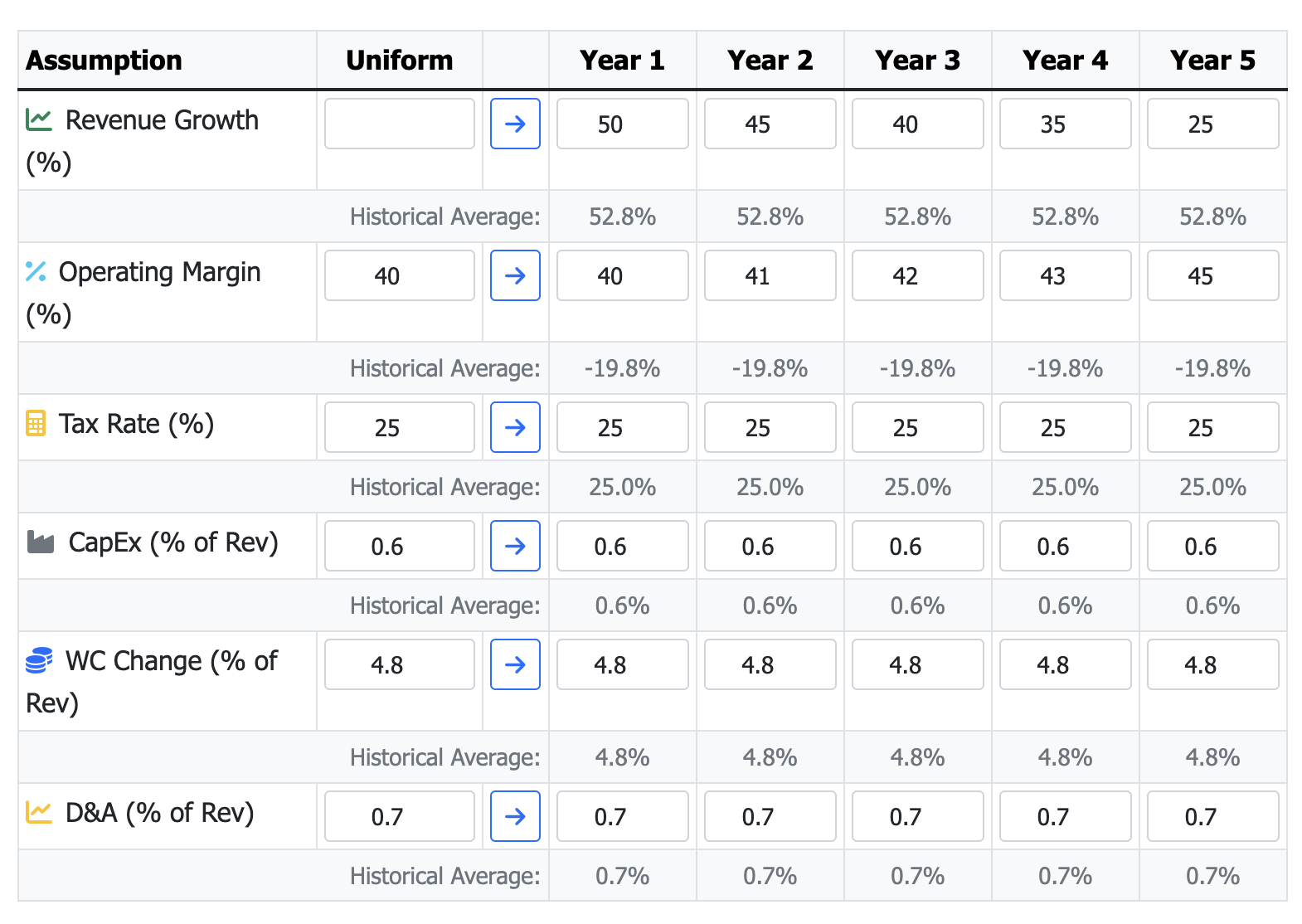This screenshot has height=924, width=1302.
Task: Click the CapEx factory icon
Action: click(41, 542)
